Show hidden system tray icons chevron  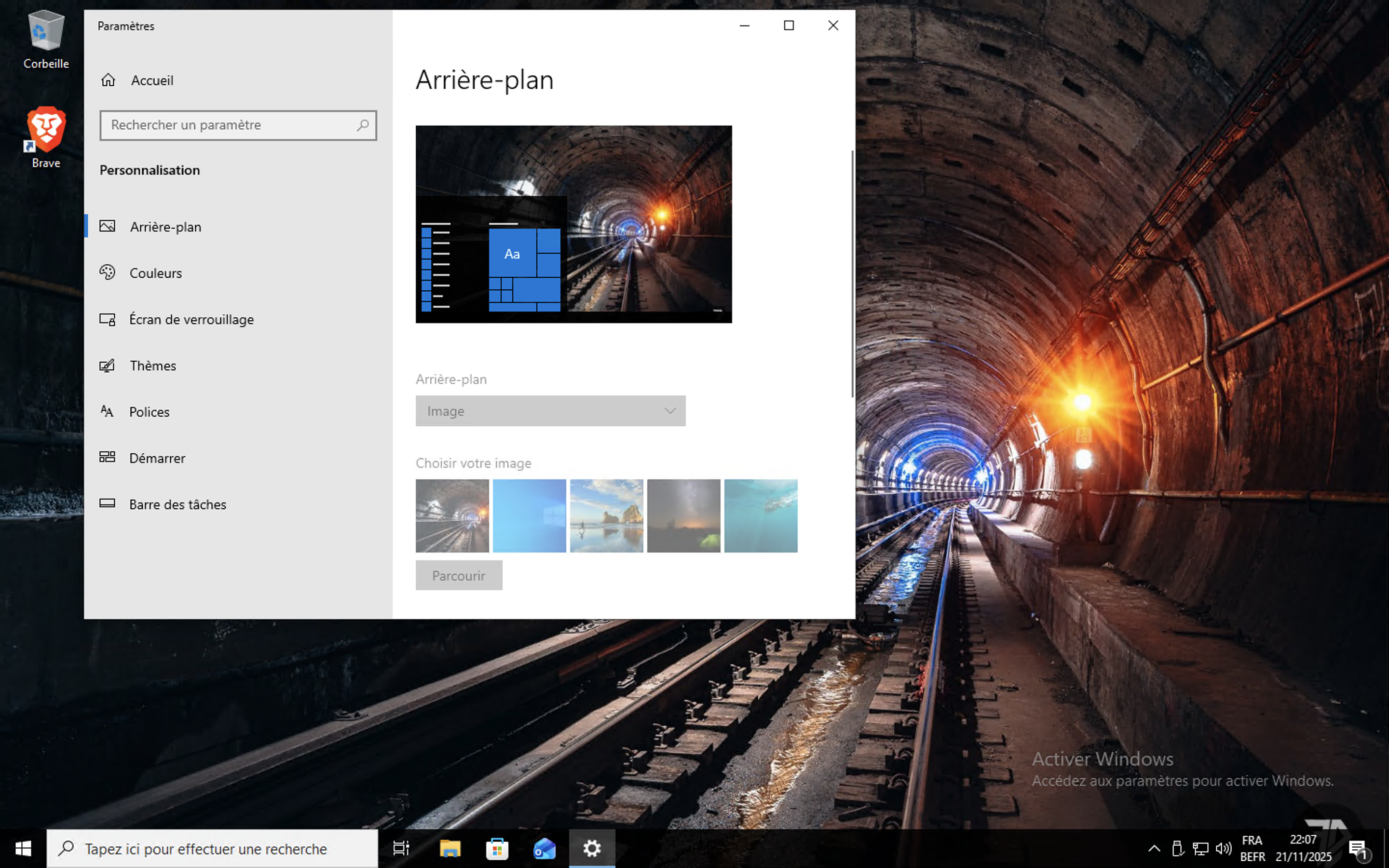tap(1154, 849)
